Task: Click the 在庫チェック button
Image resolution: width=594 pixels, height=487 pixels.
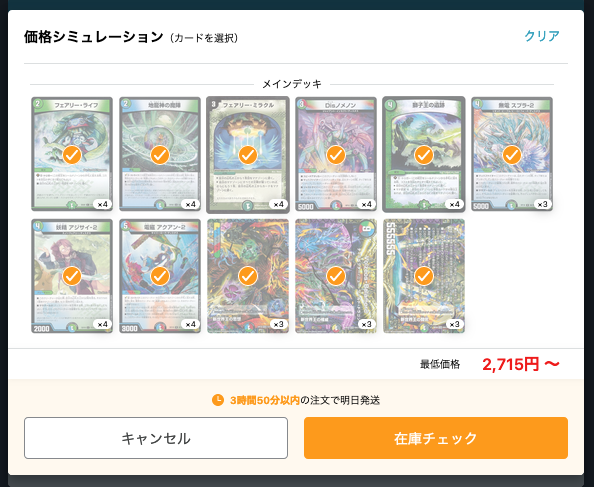Action: [x=436, y=438]
